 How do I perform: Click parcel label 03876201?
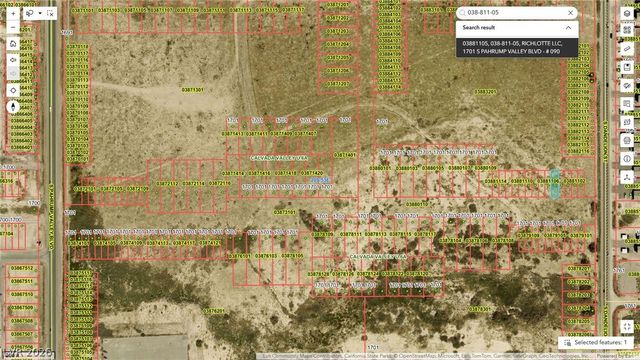213,311
